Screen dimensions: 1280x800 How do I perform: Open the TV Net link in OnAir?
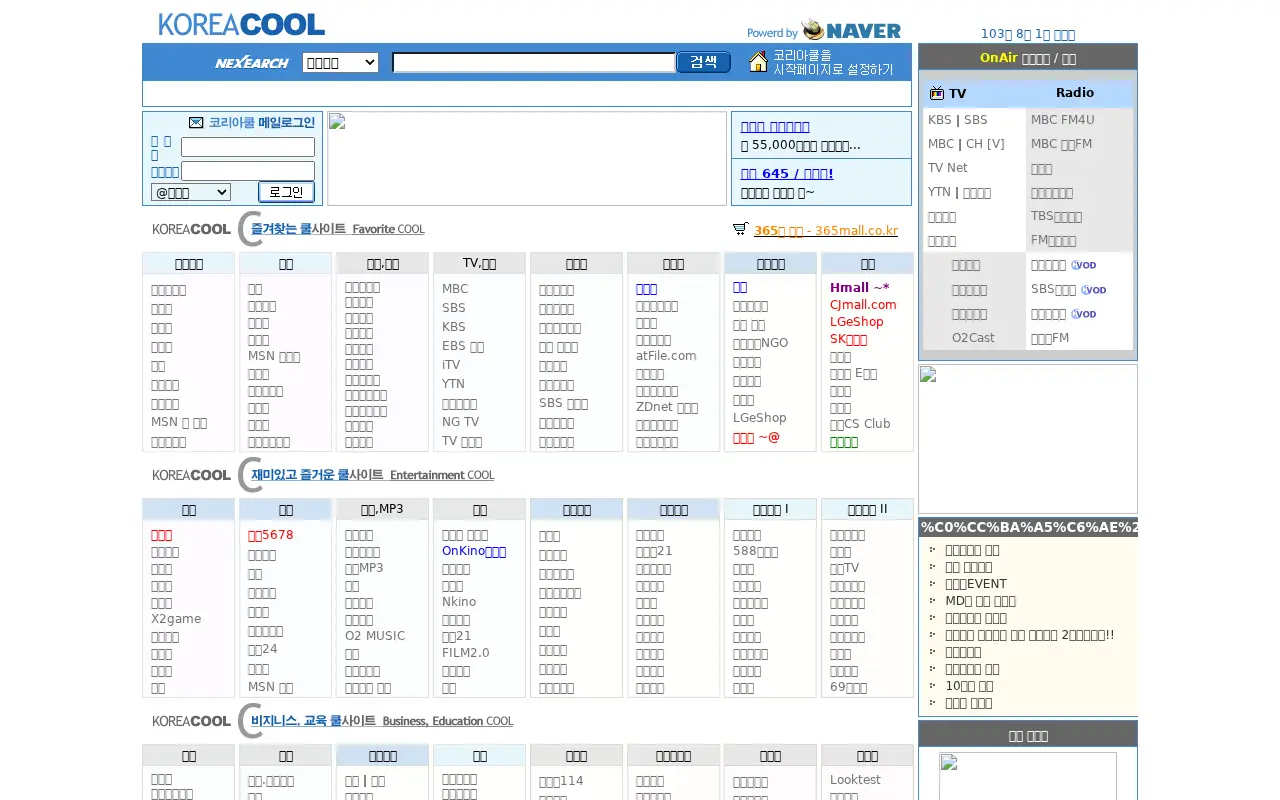tap(948, 168)
